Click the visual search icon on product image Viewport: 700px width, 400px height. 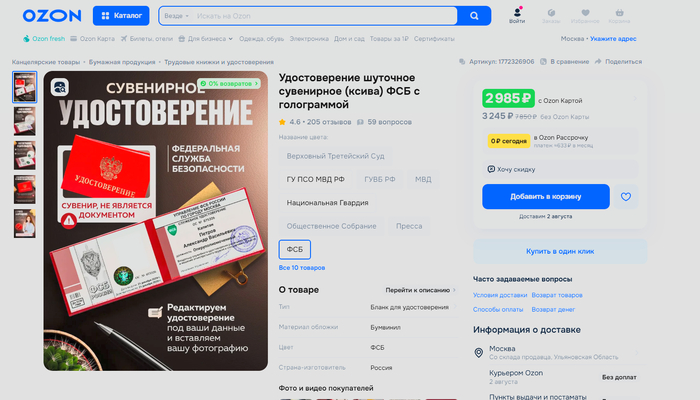point(60,87)
